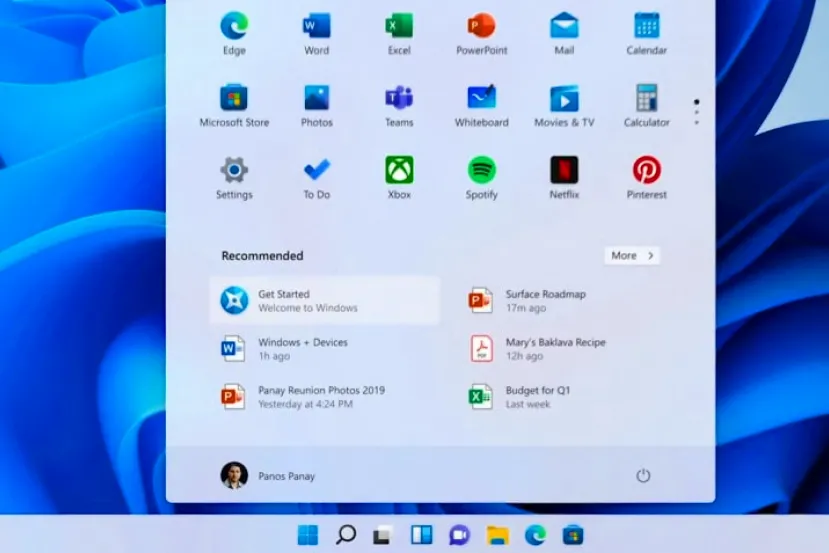Open File Explorer from taskbar
This screenshot has width=829, height=553.
click(x=498, y=535)
